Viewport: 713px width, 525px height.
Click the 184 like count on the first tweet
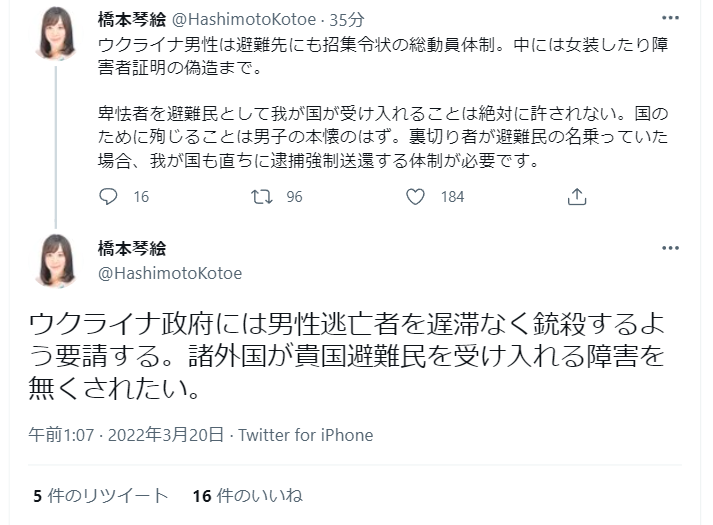click(452, 197)
